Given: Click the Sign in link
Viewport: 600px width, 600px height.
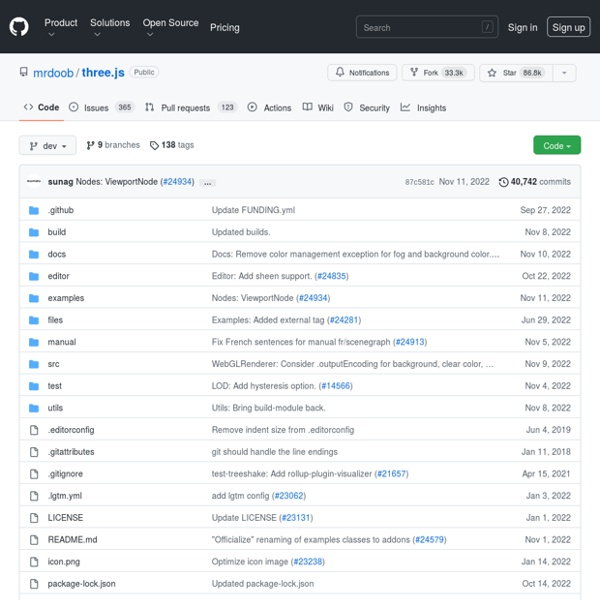Looking at the screenshot, I should point(522,28).
